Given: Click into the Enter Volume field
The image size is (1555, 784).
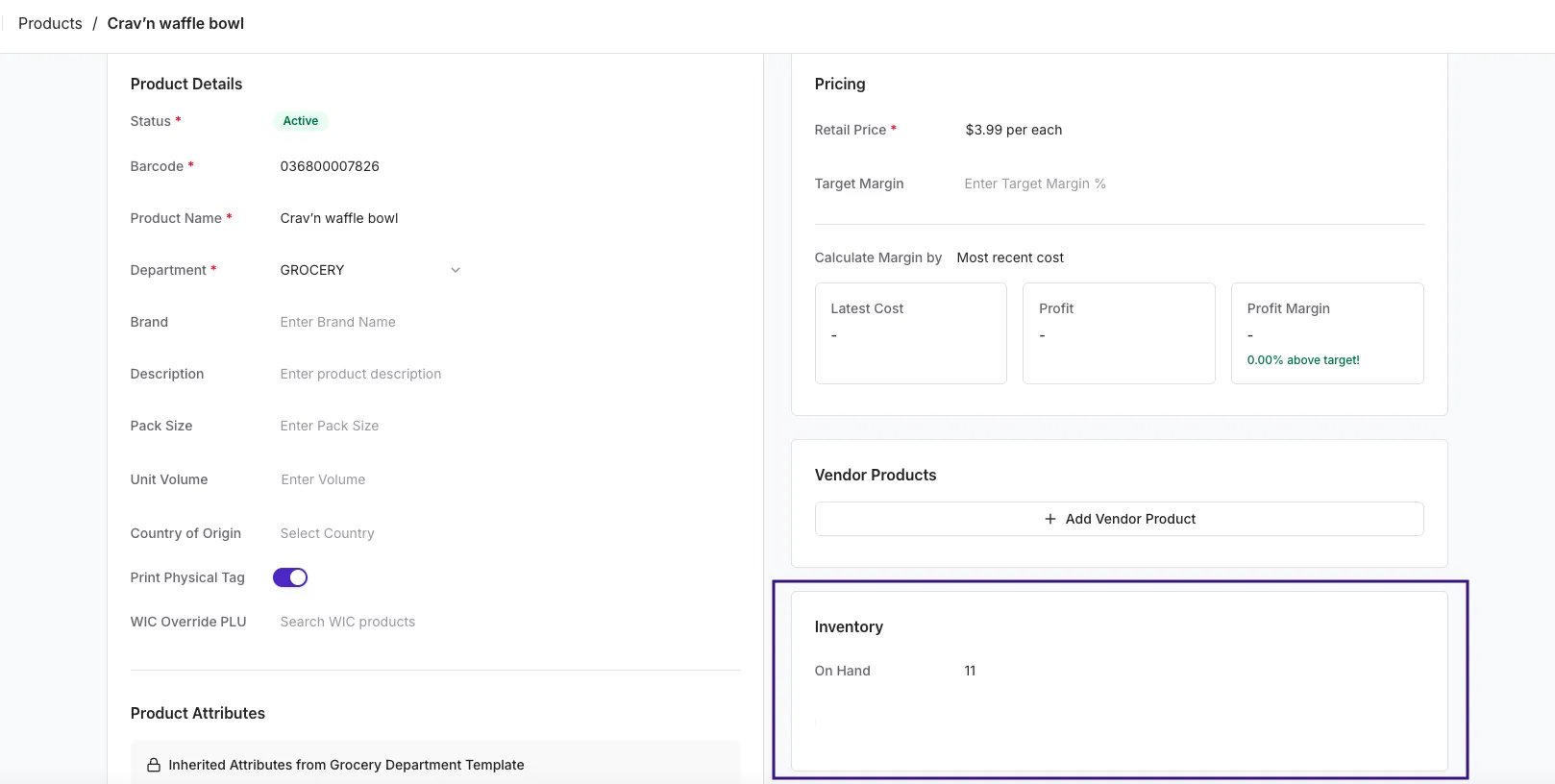Looking at the screenshot, I should 370,479.
